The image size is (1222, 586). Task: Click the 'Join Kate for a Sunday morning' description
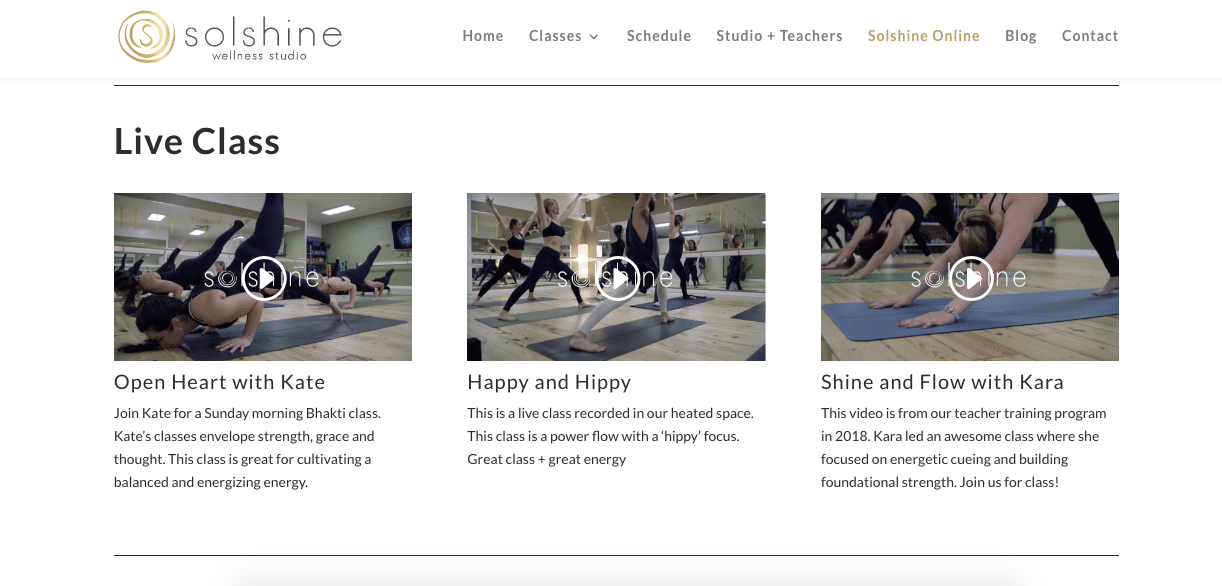coord(247,447)
